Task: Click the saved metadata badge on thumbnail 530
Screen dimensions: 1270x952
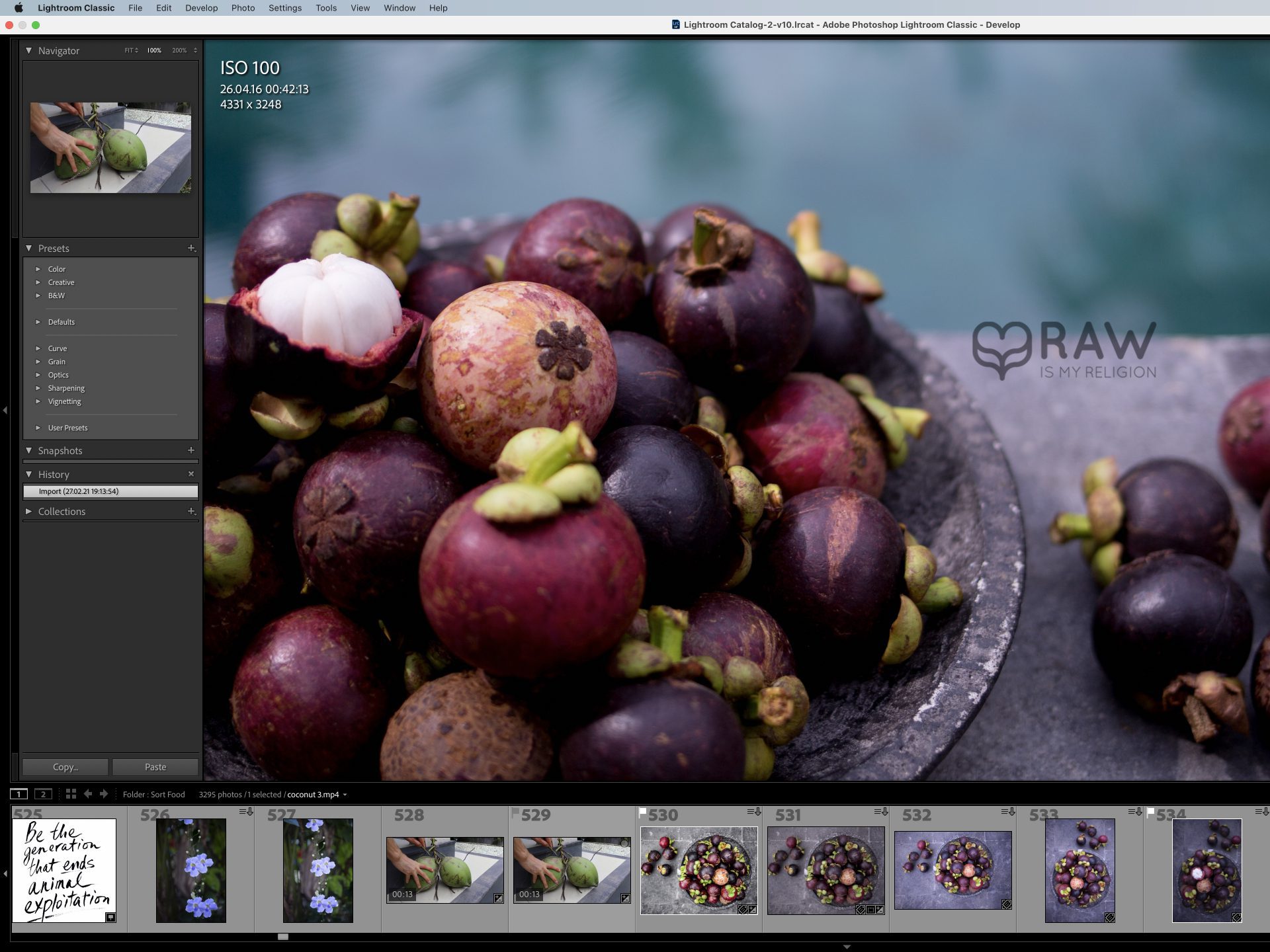Action: point(741,910)
